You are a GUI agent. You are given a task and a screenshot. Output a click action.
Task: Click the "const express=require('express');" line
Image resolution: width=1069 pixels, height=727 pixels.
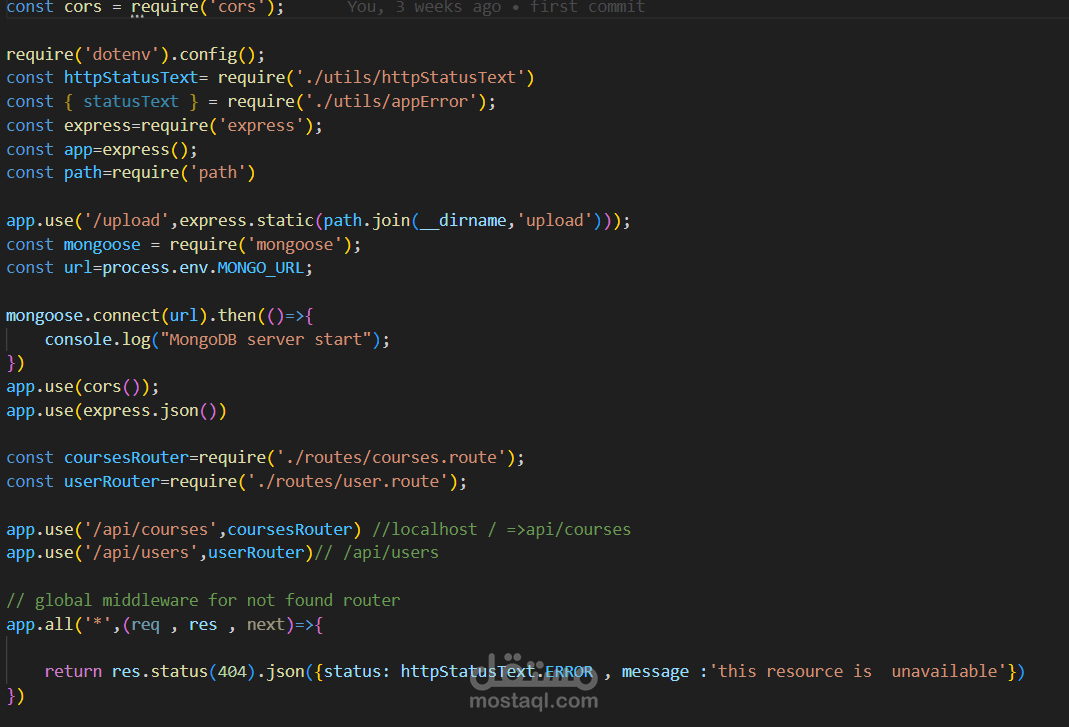pos(164,125)
